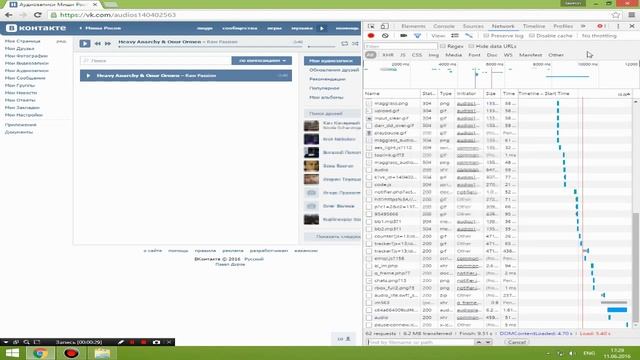
Task: Filter requests by WS
Action: (x=508, y=55)
